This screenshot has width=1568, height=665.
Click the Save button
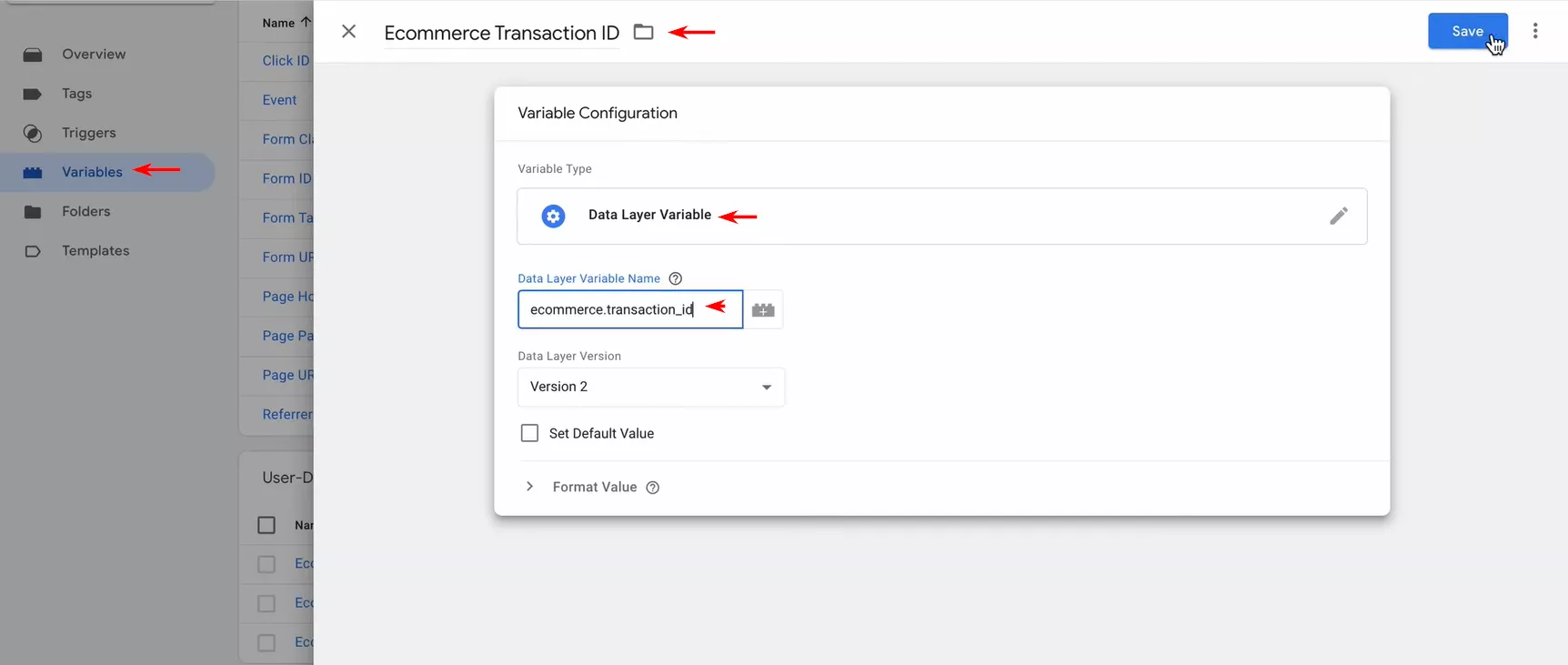pos(1467,31)
